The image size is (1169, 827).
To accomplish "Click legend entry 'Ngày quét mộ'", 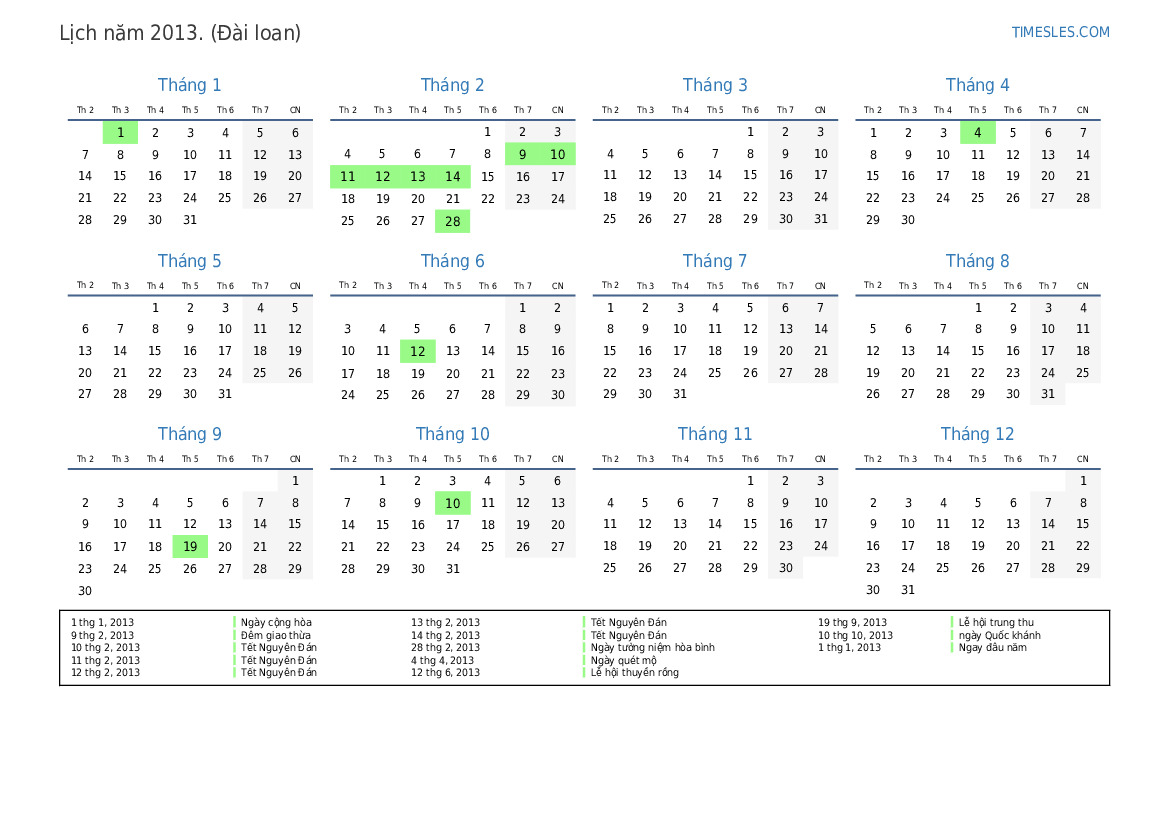I will 623,661.
